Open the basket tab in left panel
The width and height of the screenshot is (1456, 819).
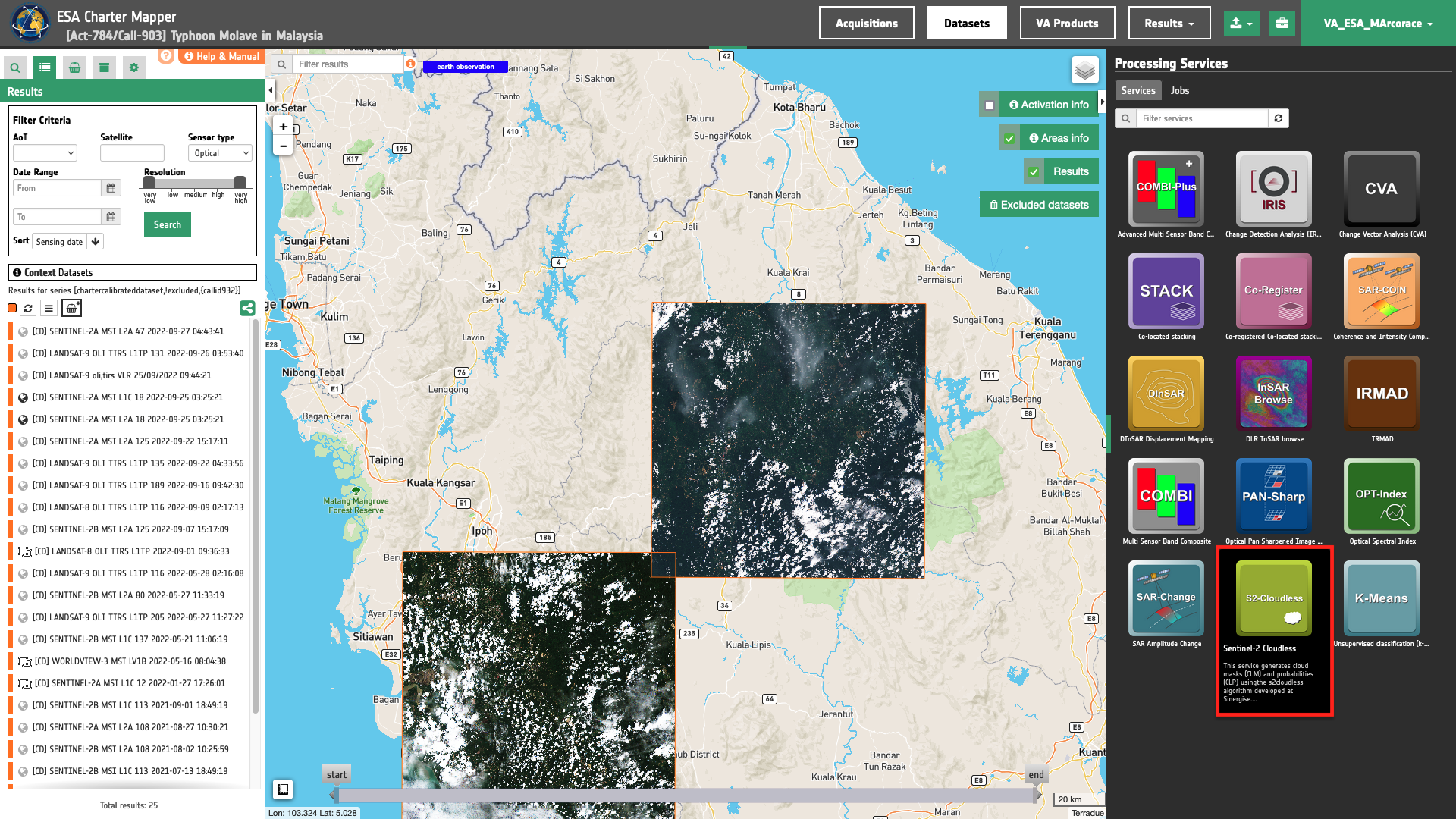[74, 67]
